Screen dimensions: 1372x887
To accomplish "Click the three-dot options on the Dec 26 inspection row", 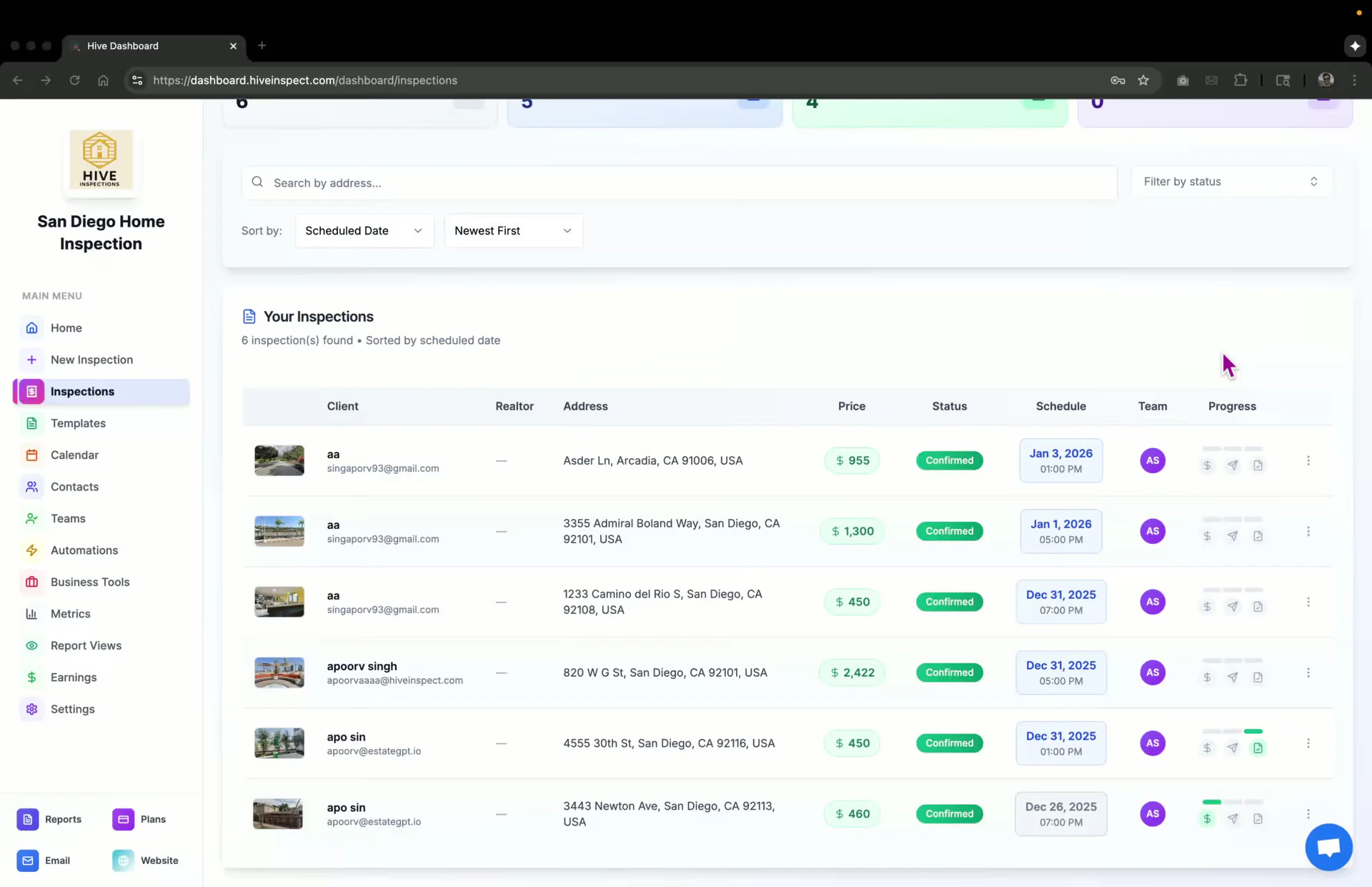I will (1308, 813).
